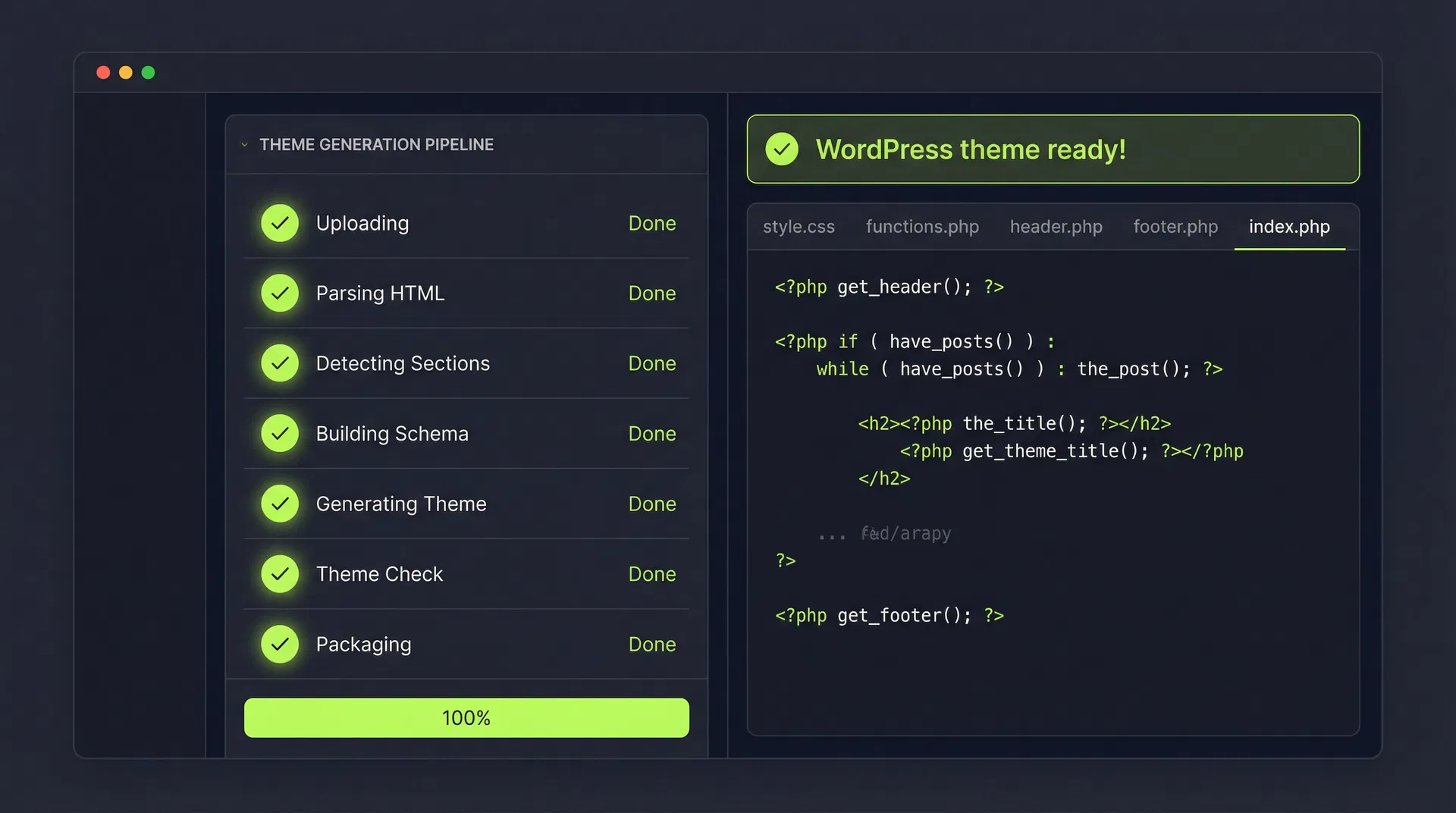Click the Detecting Sections checkmark icon
This screenshot has height=813, width=1456.
[280, 363]
